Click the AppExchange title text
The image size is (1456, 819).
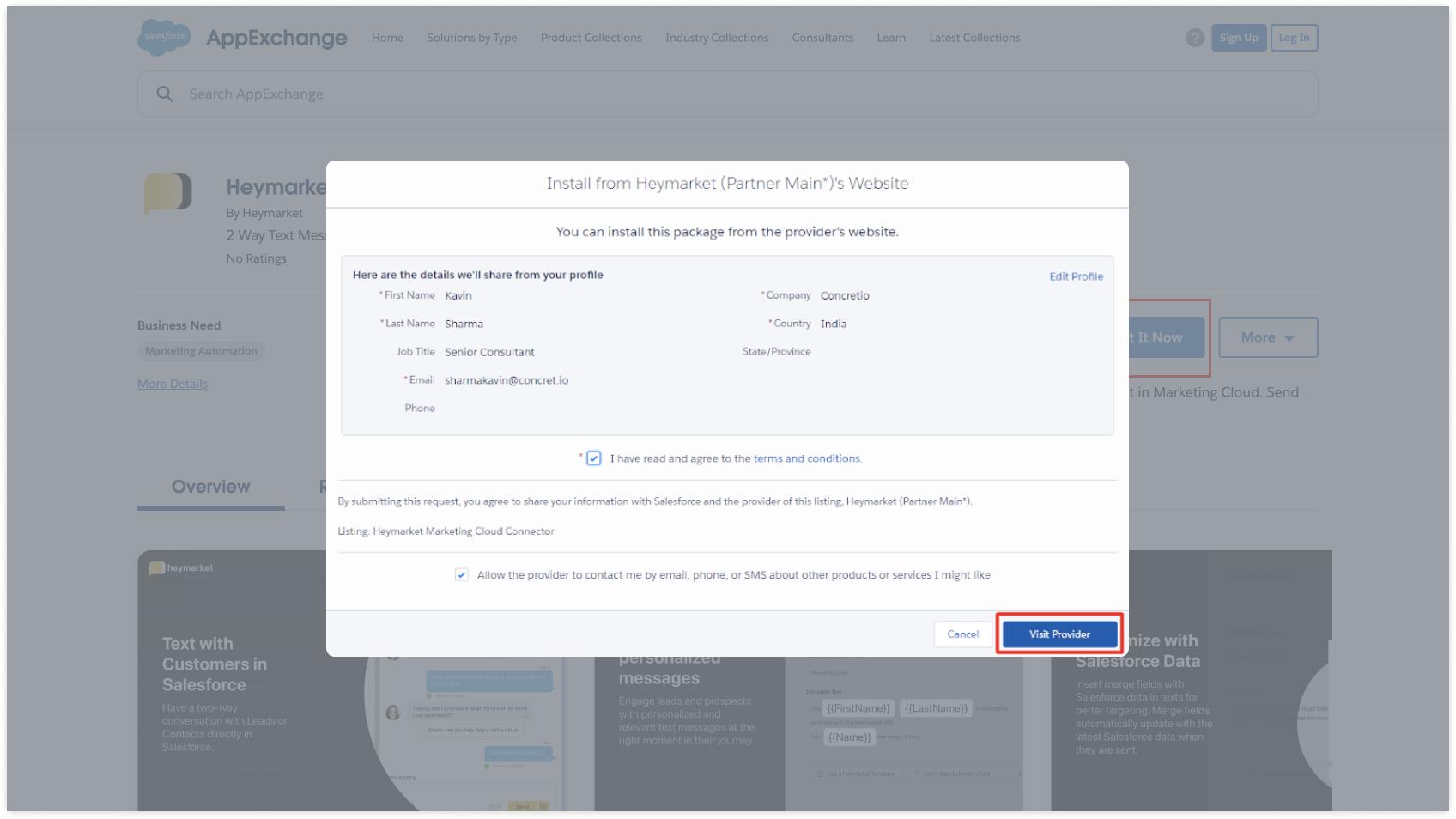[276, 38]
